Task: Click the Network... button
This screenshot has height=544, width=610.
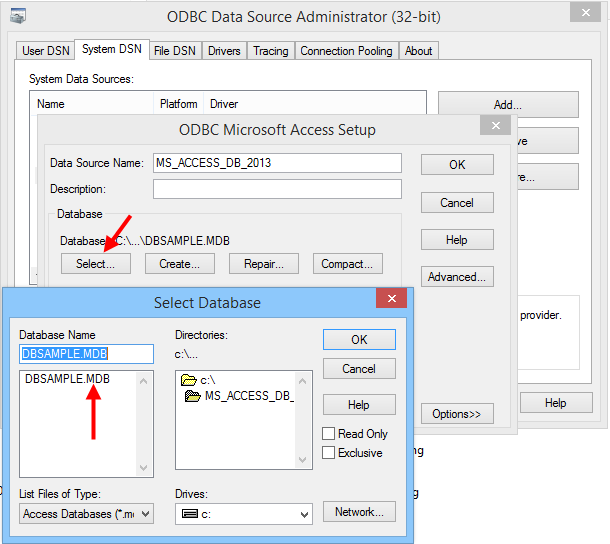Action: [x=359, y=512]
